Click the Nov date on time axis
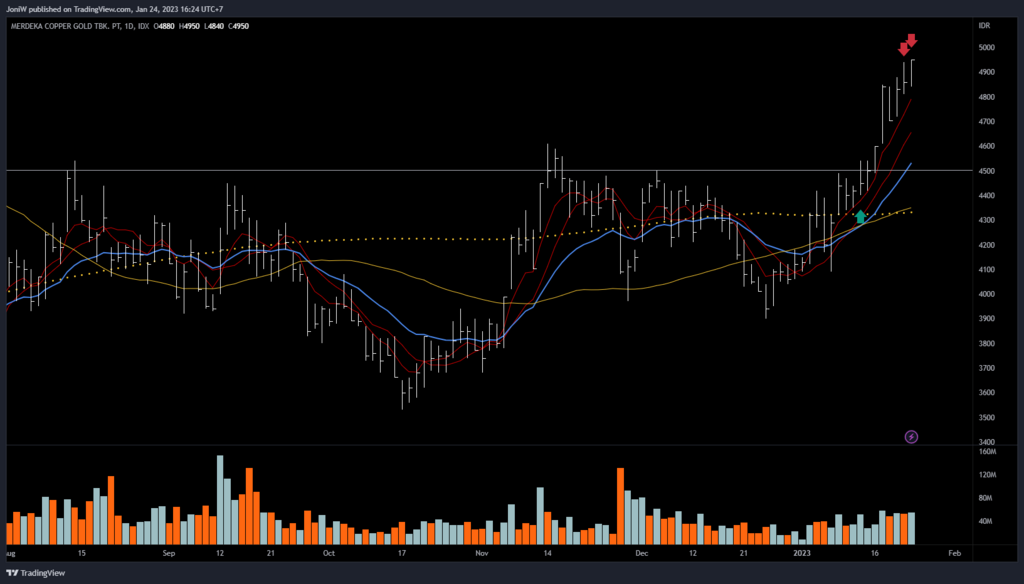The image size is (1024, 584). coord(482,552)
